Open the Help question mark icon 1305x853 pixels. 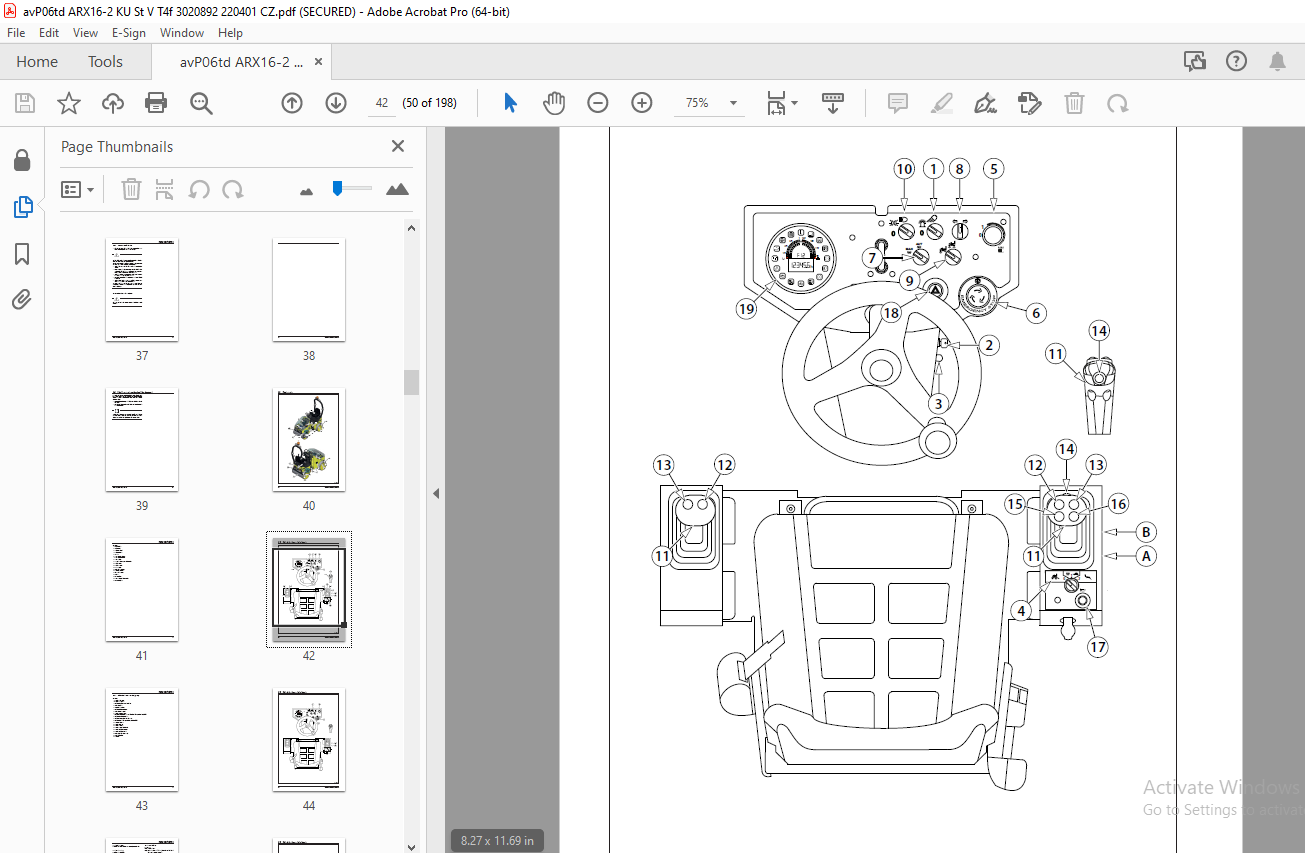click(1237, 61)
